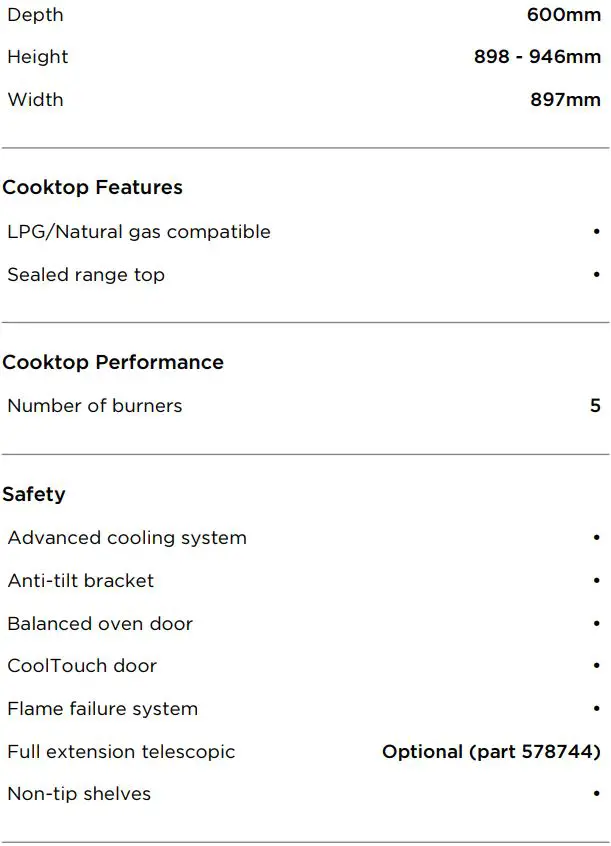Click the Optional (part 578744) text
This screenshot has width=611, height=846.
click(491, 752)
